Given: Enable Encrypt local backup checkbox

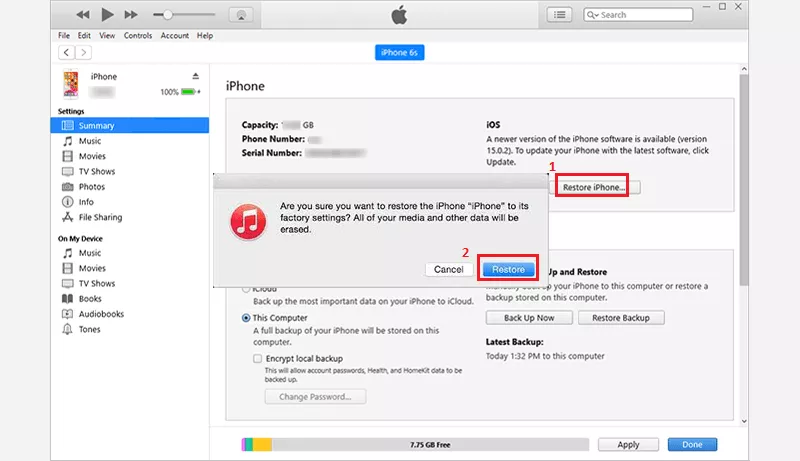Looking at the screenshot, I should 258,358.
